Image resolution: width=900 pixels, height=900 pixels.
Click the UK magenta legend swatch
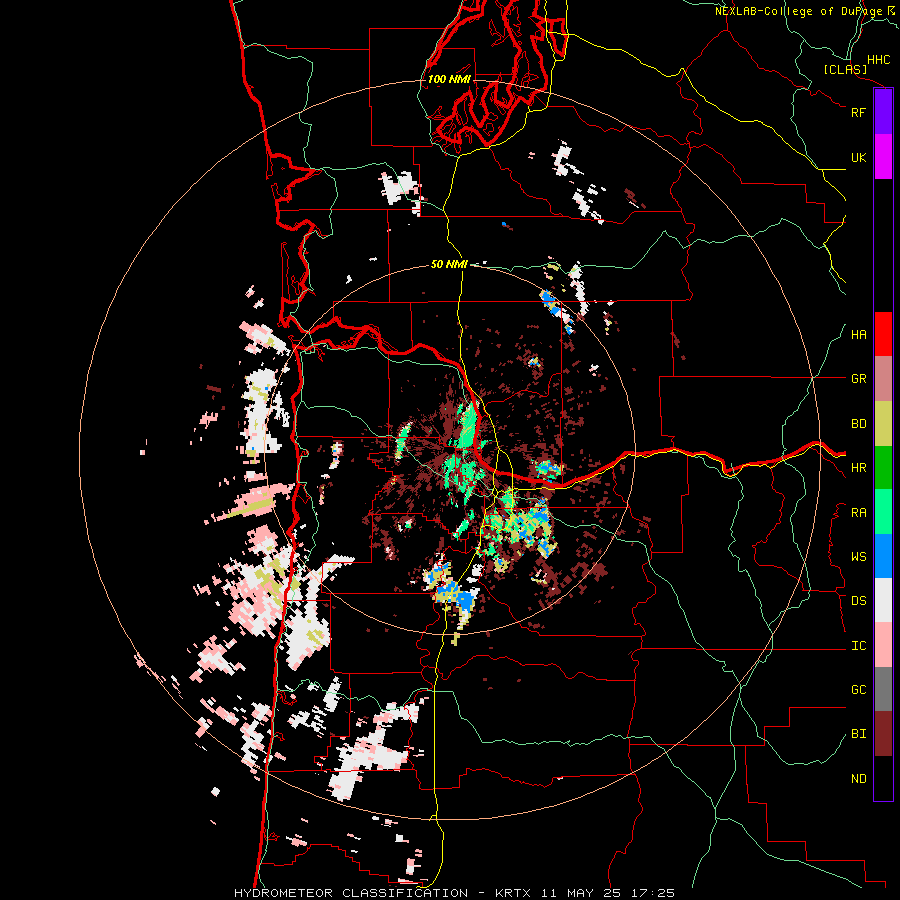click(x=883, y=157)
